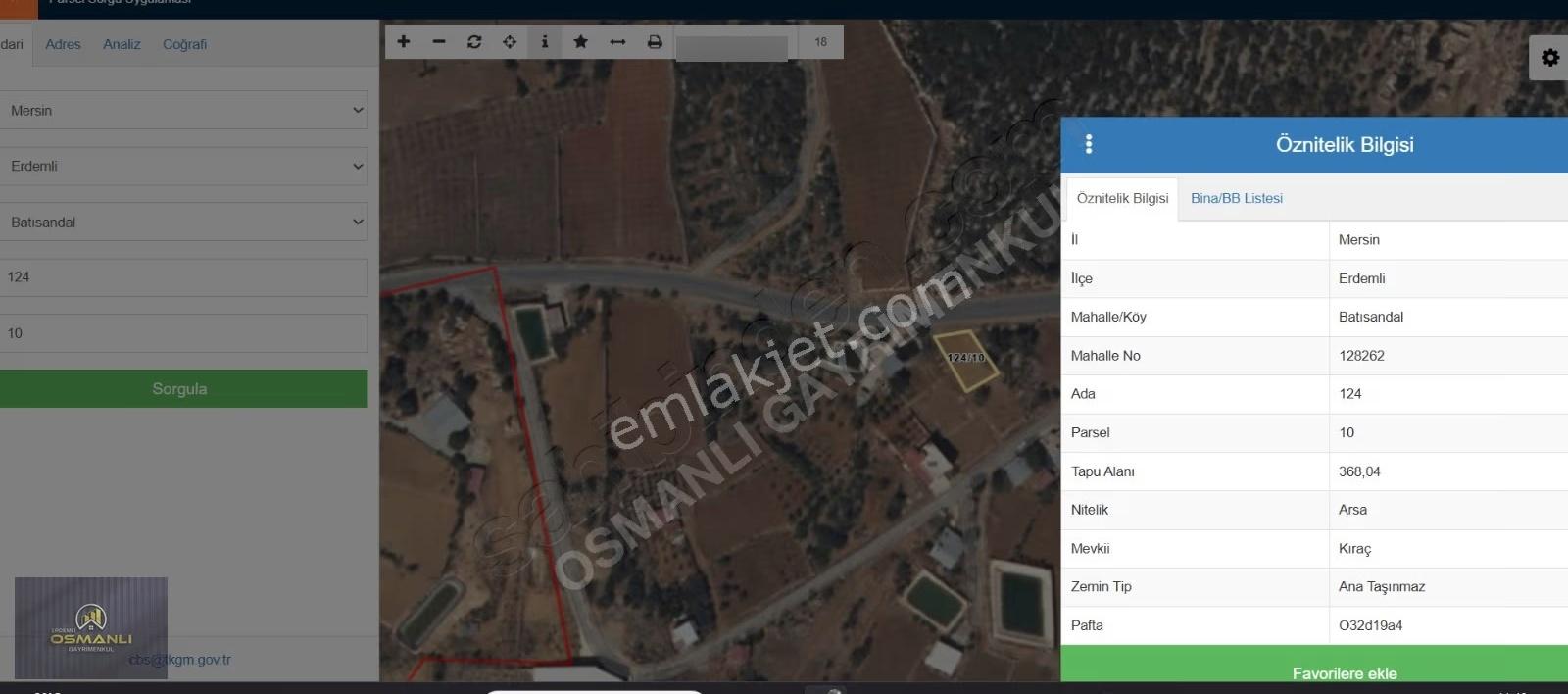Select Zemin Tip value Ana Taşınmaz
This screenshot has width=1568, height=694.
click(x=1382, y=587)
